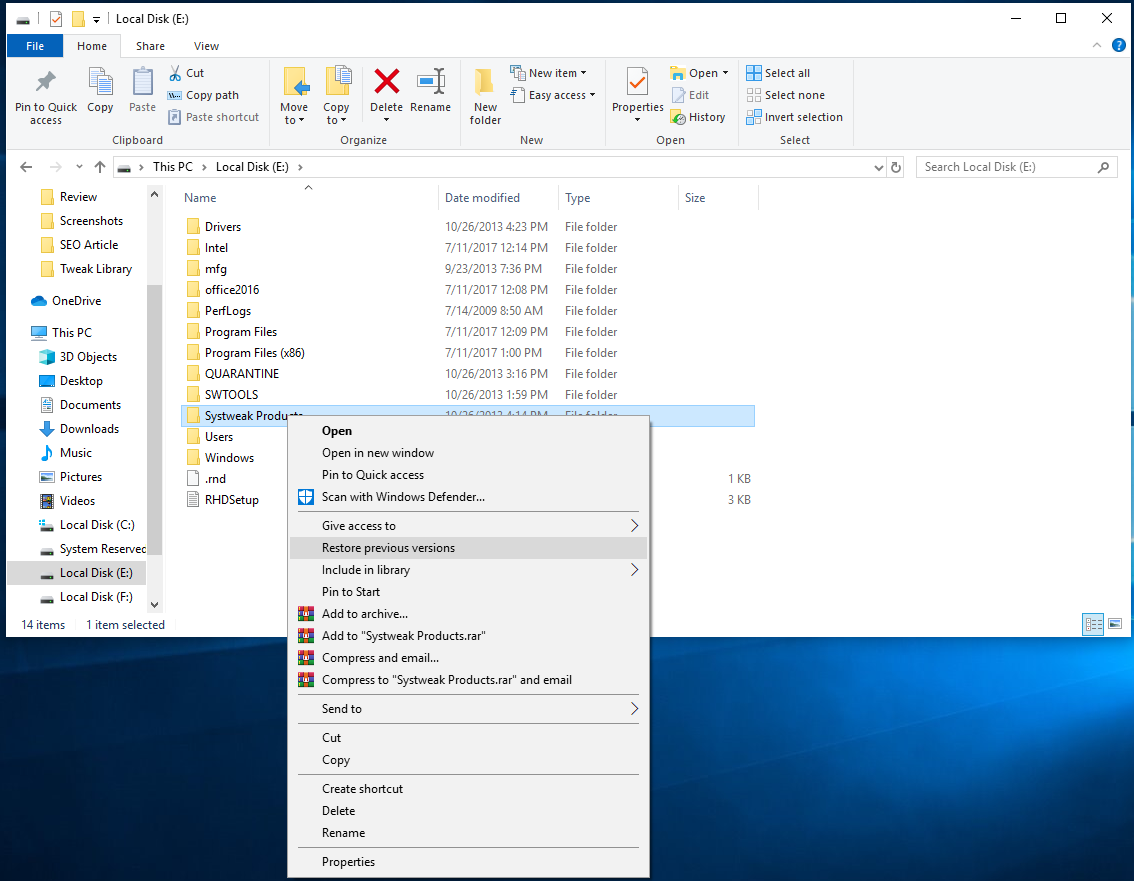This screenshot has height=881, width=1134.
Task: Expand the Open button dropdown arrow
Action: 725,73
